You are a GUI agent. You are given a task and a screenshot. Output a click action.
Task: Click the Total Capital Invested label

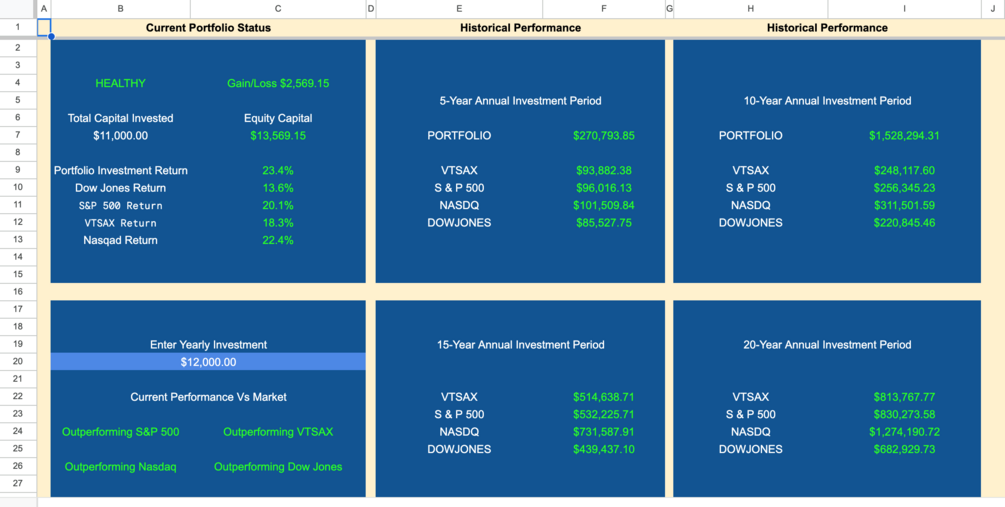(x=120, y=118)
